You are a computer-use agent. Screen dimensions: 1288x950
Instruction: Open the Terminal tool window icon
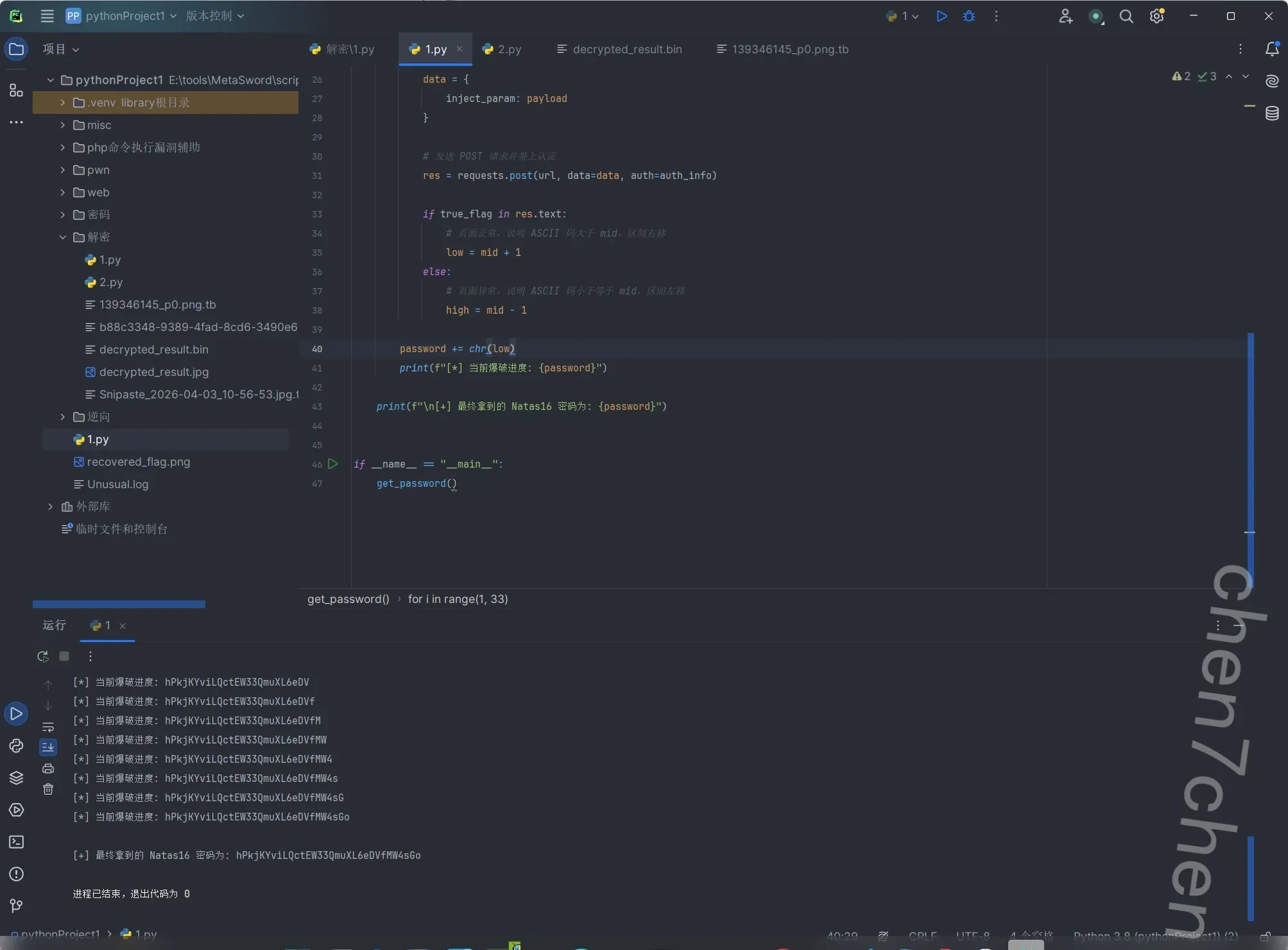tap(16, 842)
